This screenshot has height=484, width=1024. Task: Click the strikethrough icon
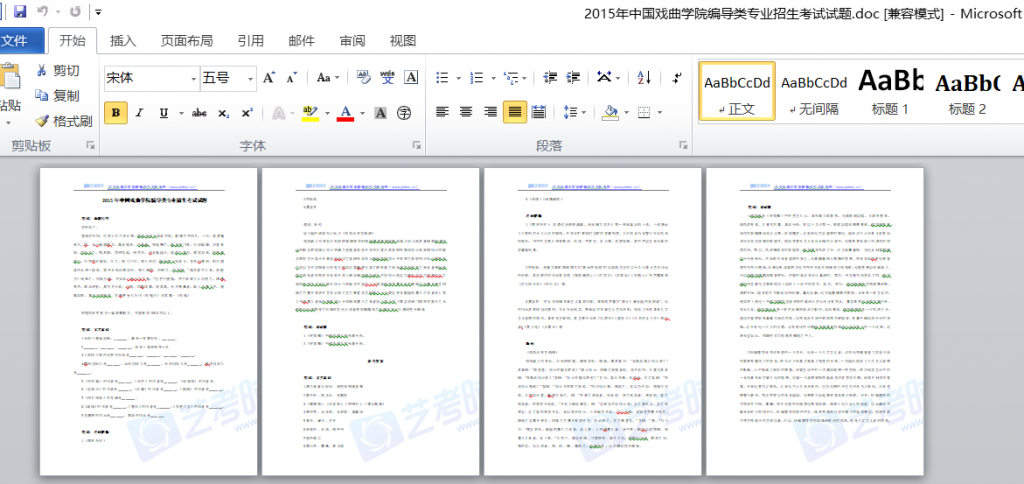pyautogui.click(x=199, y=113)
